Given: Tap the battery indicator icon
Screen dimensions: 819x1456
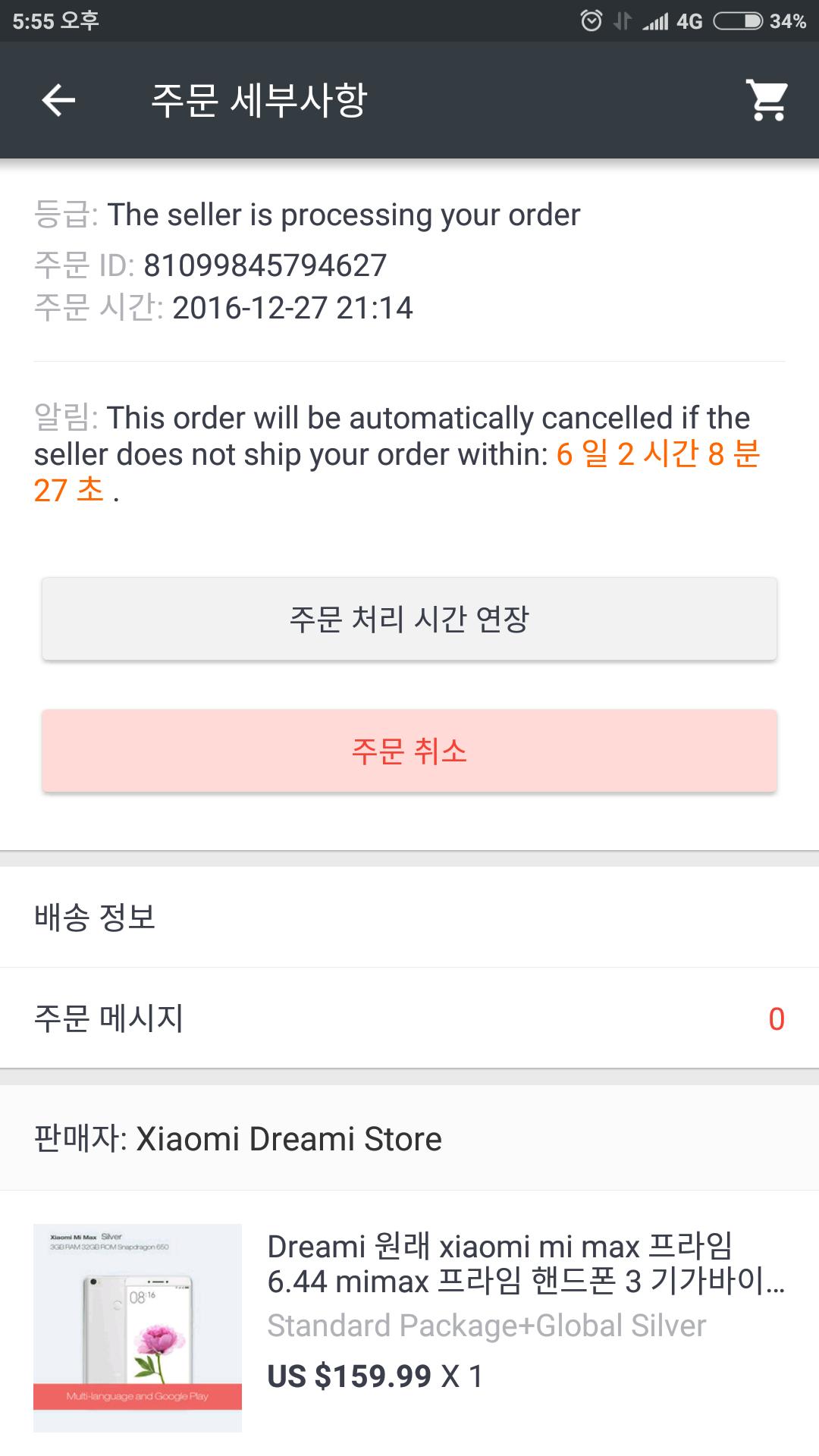Looking at the screenshot, I should point(737,20).
